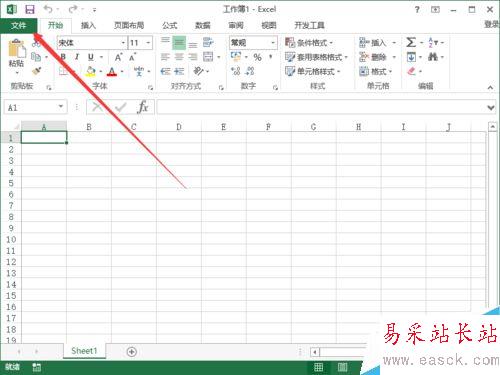The height and width of the screenshot is (375, 500).
Task: Click the Redo icon
Action: (x=73, y=9)
